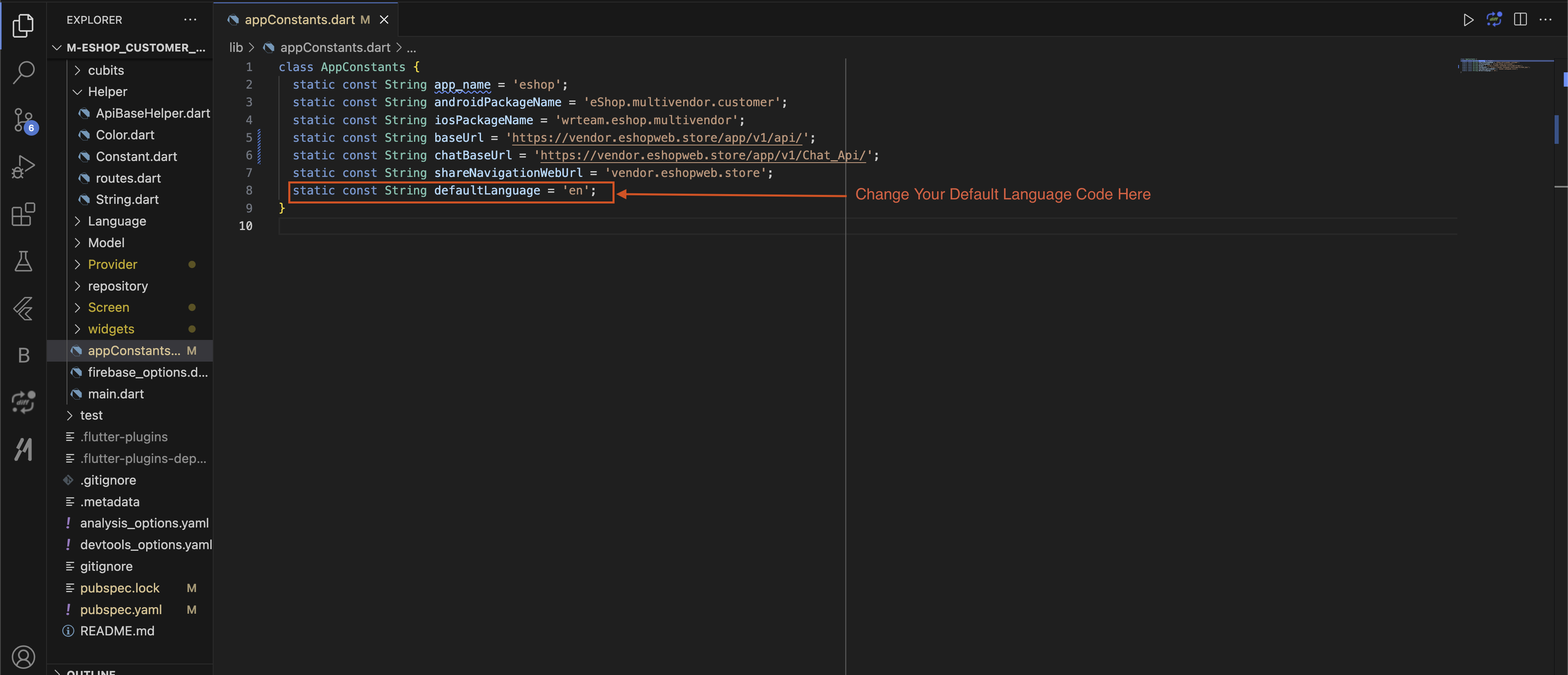The height and width of the screenshot is (675, 1568).
Task: Open the Flutter sidebar icon
Action: pyautogui.click(x=23, y=309)
